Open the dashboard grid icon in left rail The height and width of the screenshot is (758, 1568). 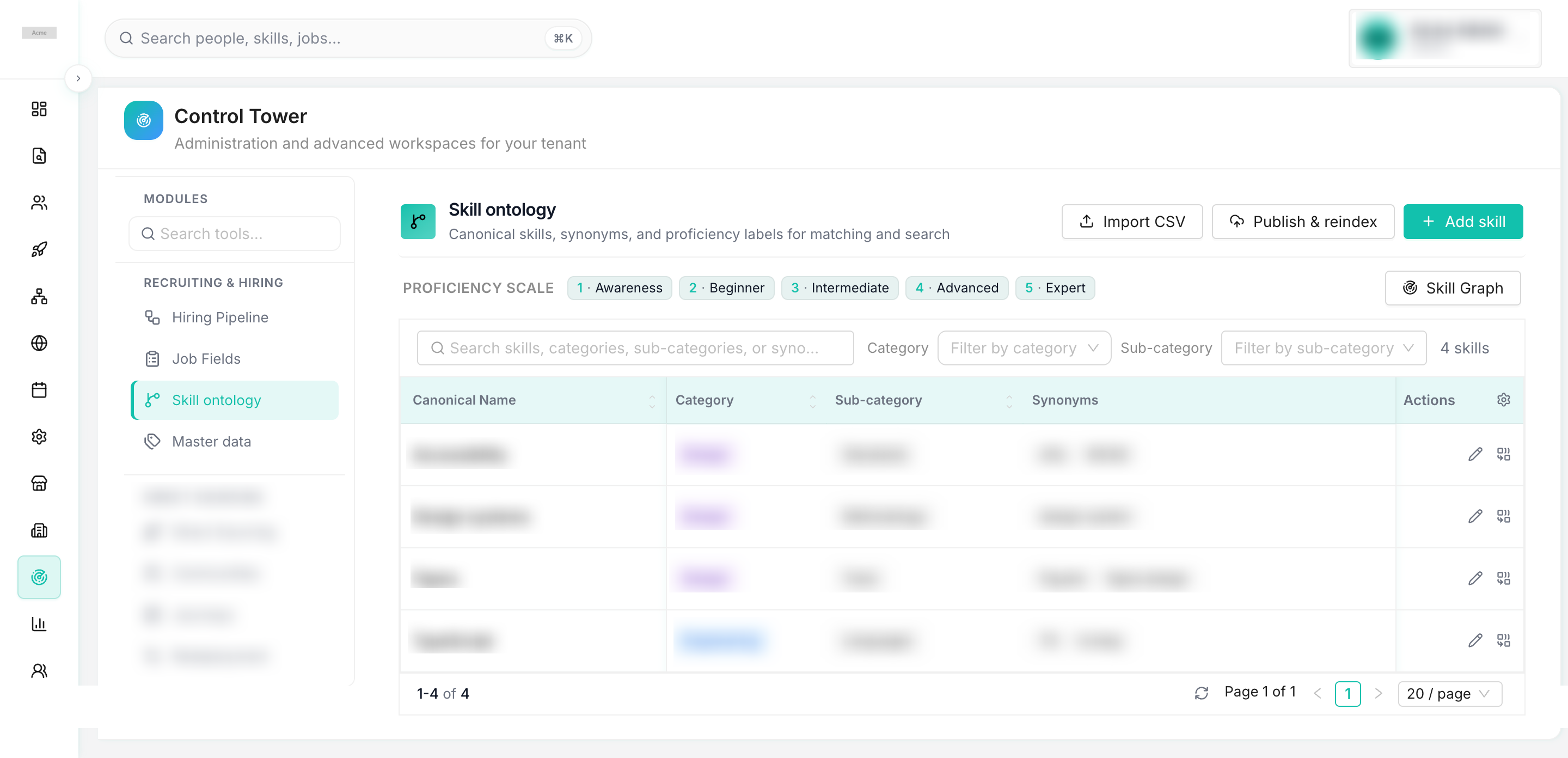pos(39,109)
